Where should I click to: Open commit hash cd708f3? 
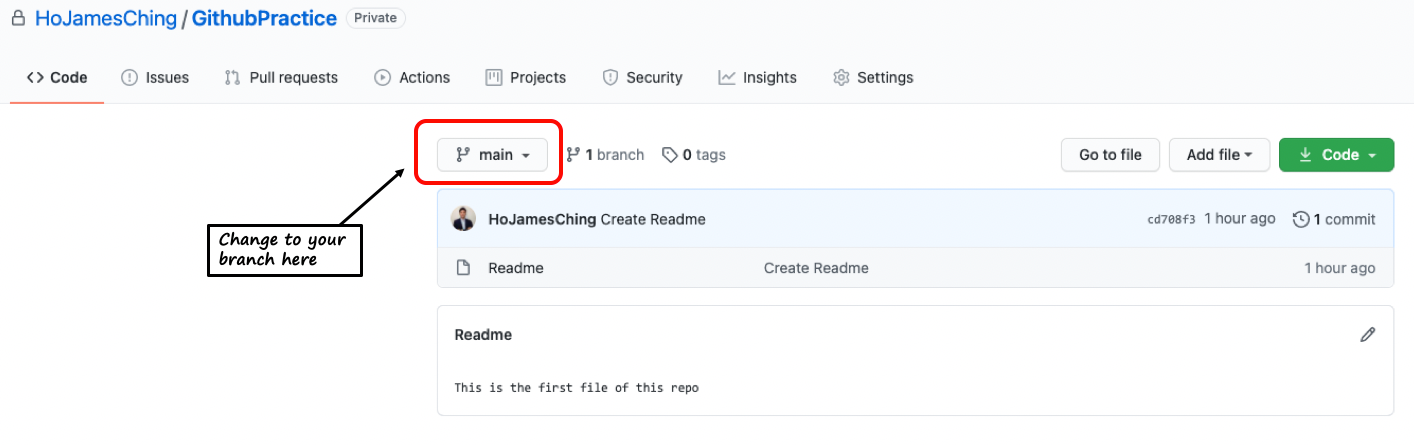point(1171,219)
